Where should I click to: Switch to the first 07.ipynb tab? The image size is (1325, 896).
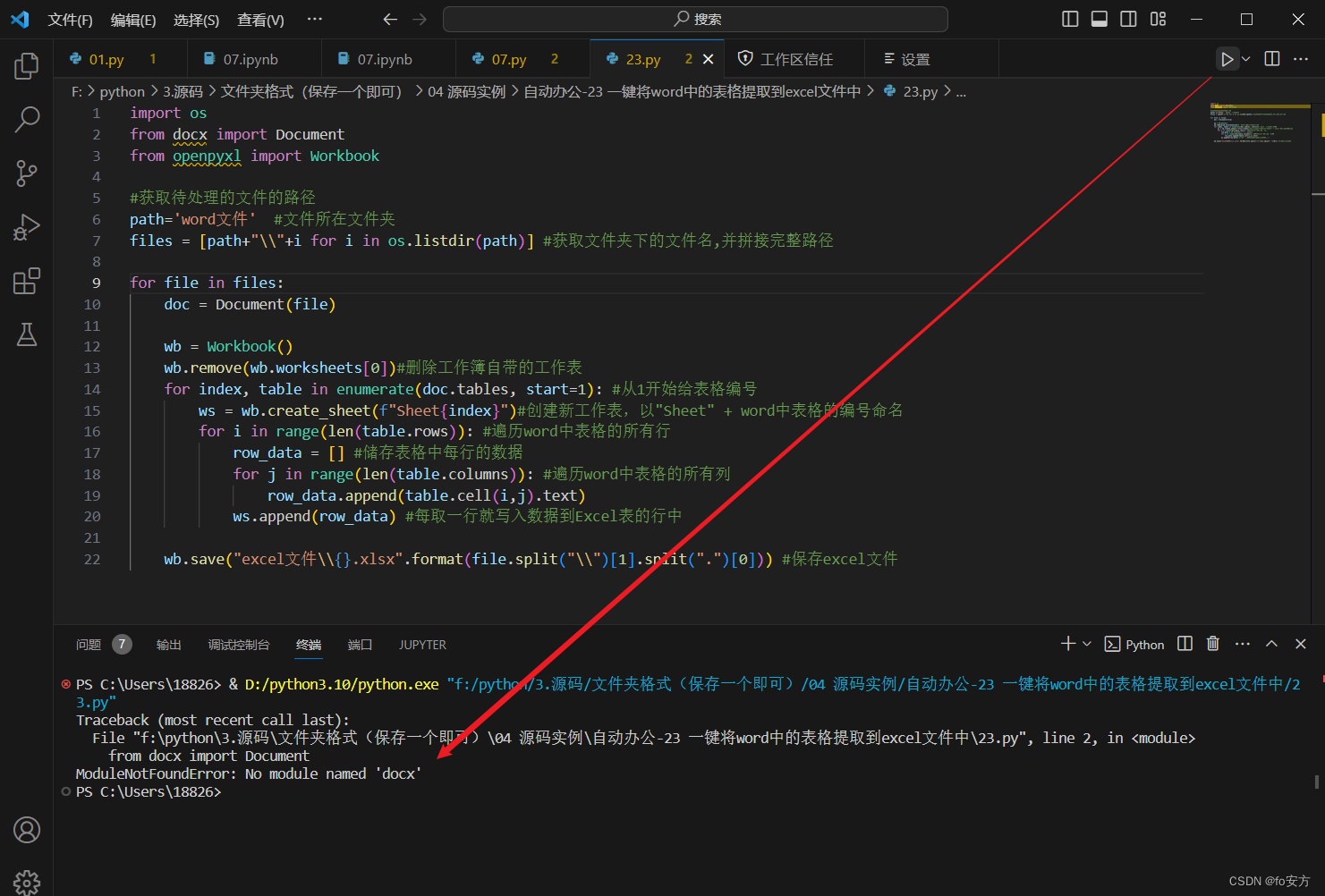tap(254, 59)
